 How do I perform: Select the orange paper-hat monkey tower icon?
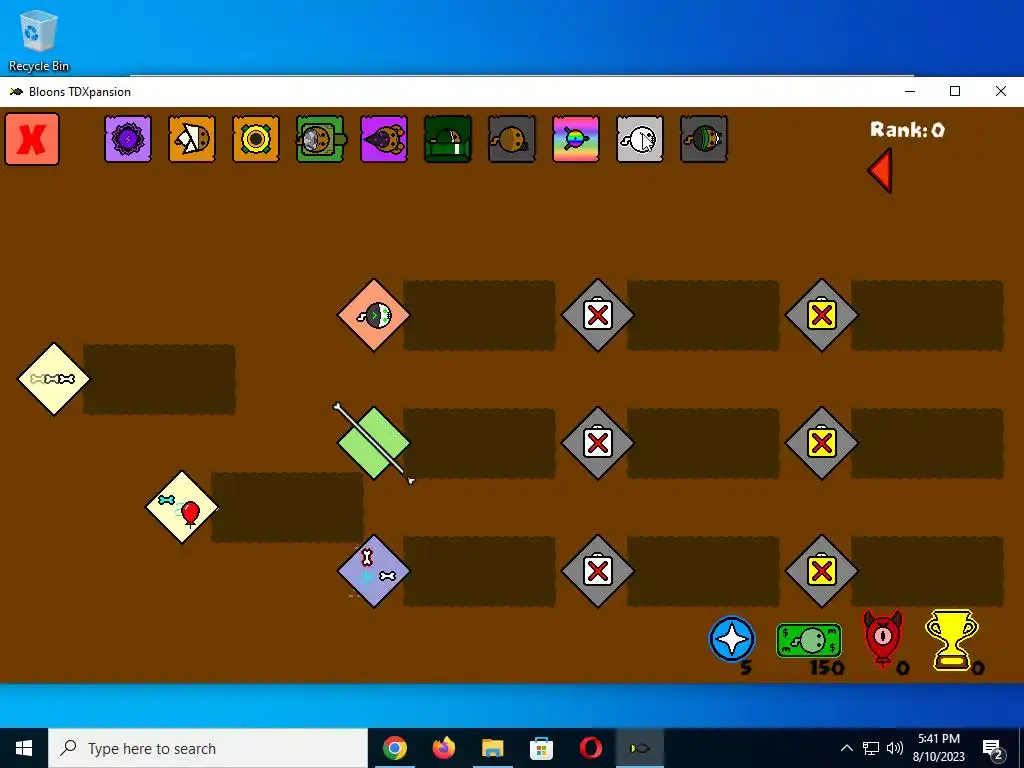click(192, 139)
